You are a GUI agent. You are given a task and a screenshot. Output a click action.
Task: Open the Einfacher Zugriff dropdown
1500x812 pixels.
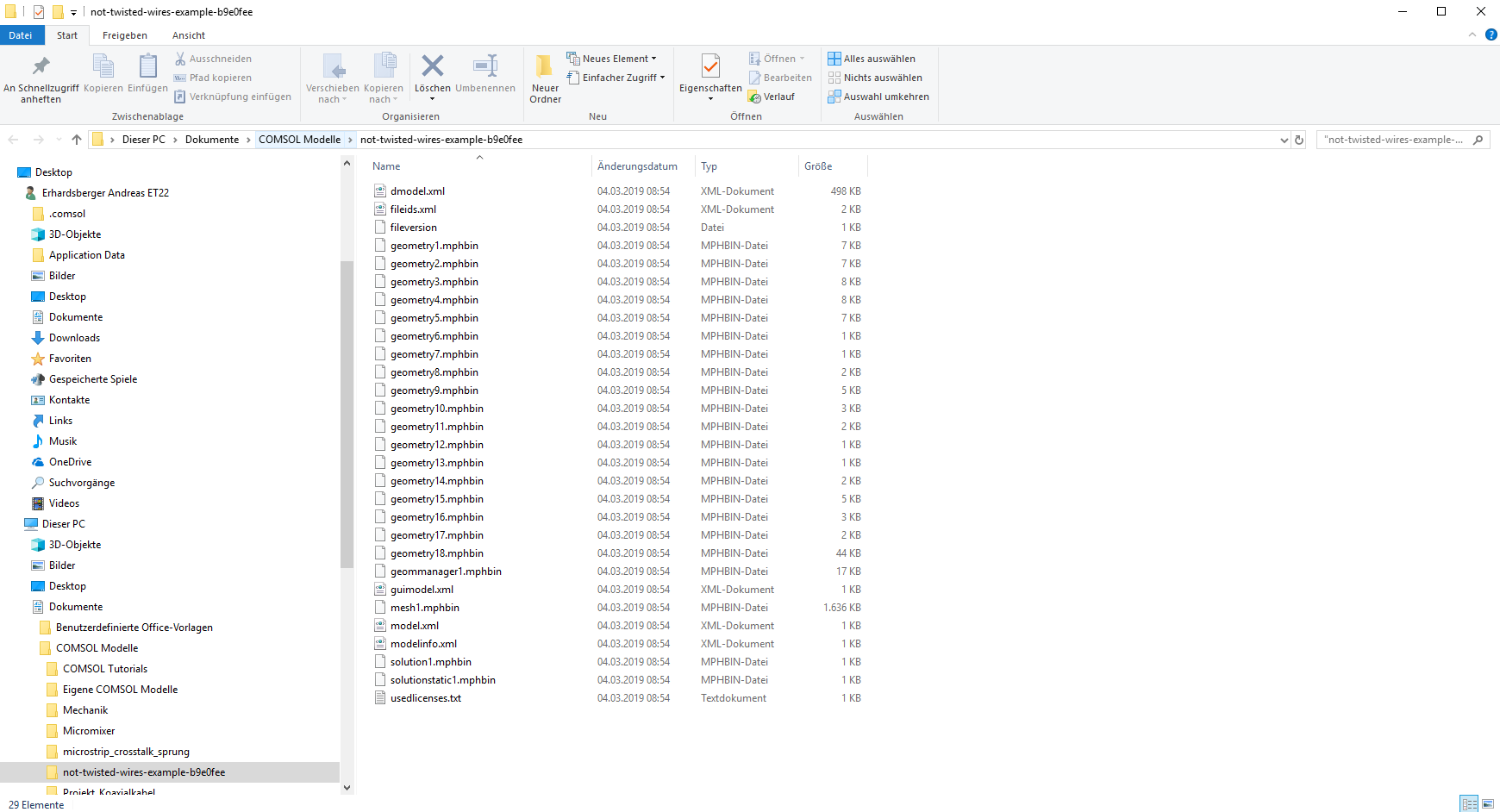click(617, 78)
